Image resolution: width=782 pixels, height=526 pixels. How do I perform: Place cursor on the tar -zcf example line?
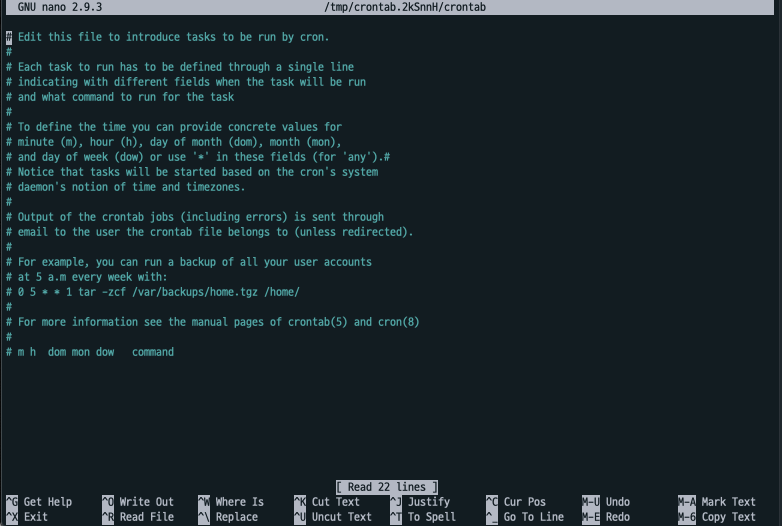(153, 292)
